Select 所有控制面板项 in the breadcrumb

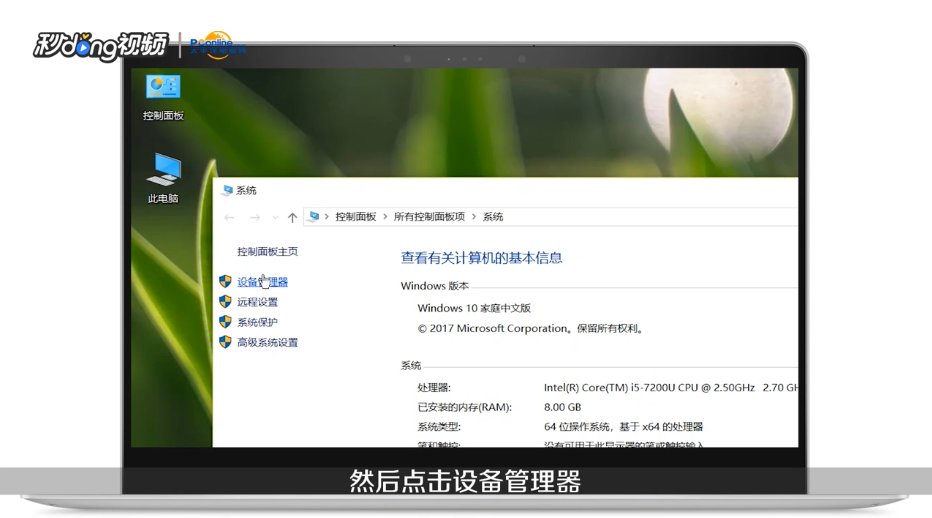pyautogui.click(x=429, y=216)
